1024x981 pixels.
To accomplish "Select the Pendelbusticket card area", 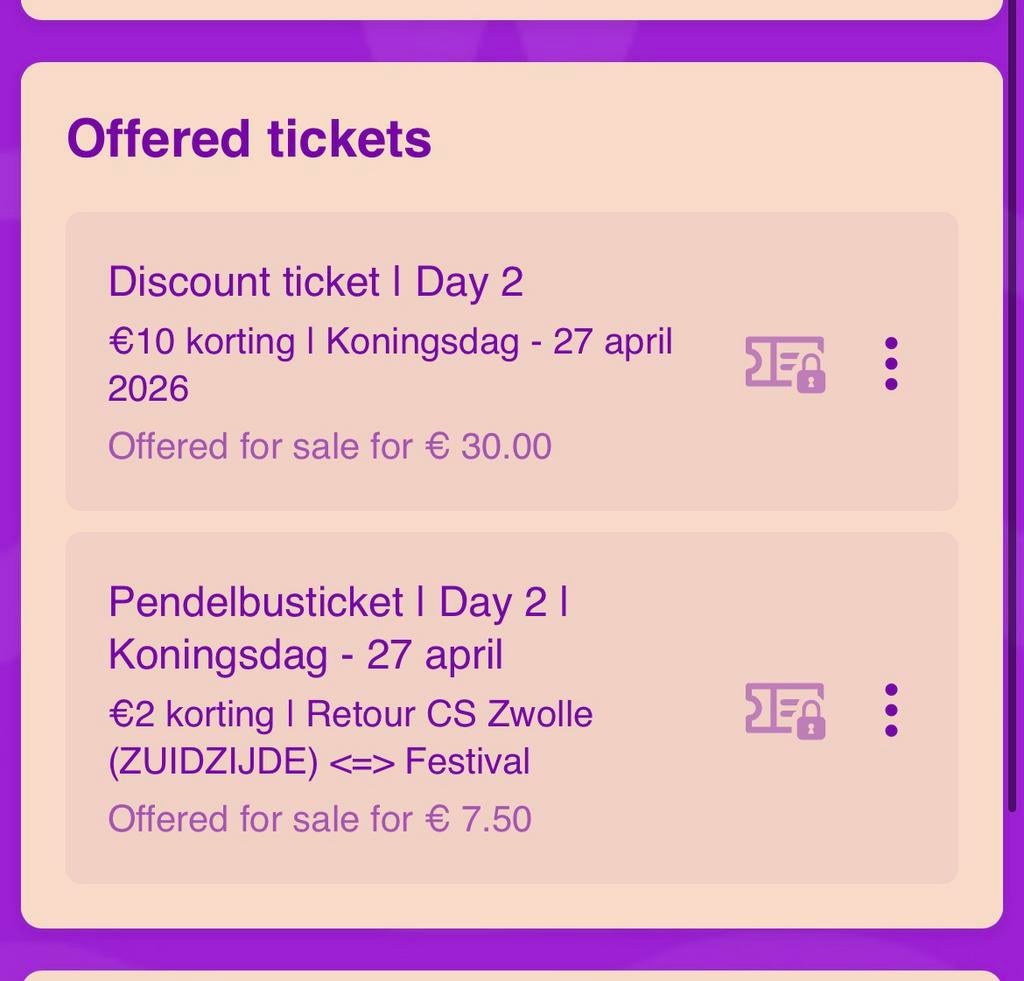I will click(511, 708).
